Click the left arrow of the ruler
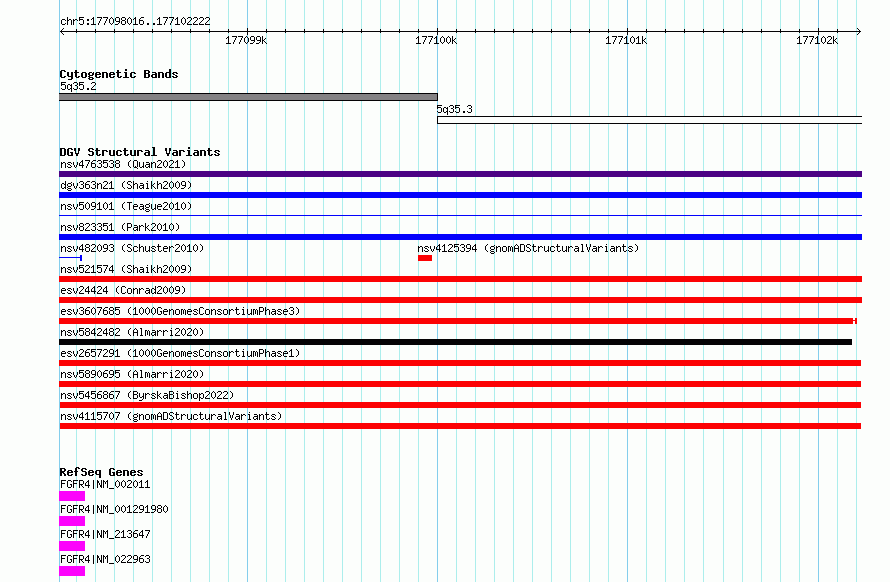The height and width of the screenshot is (582, 890). (62, 31)
